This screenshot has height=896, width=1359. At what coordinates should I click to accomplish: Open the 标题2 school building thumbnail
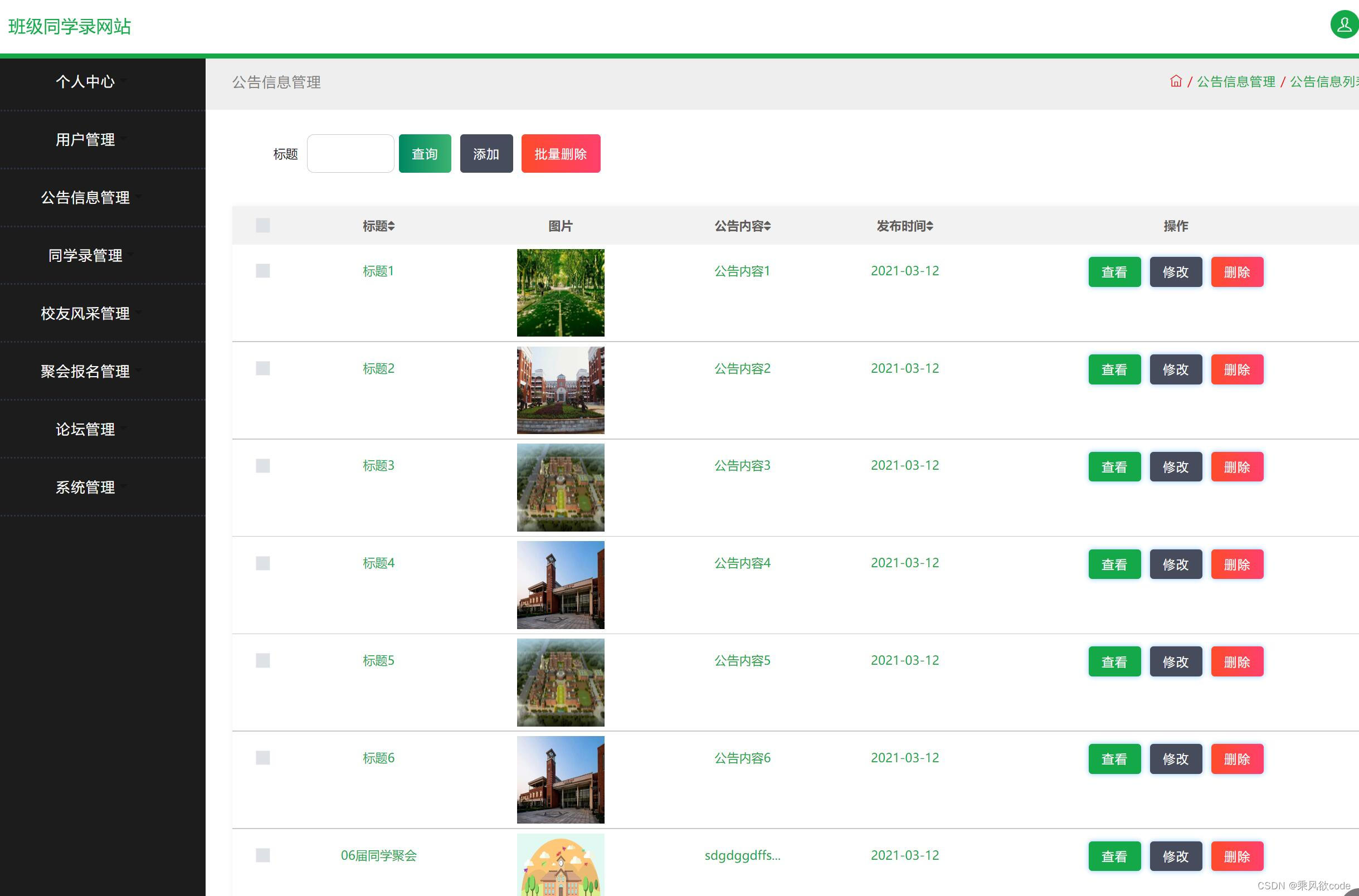[560, 389]
